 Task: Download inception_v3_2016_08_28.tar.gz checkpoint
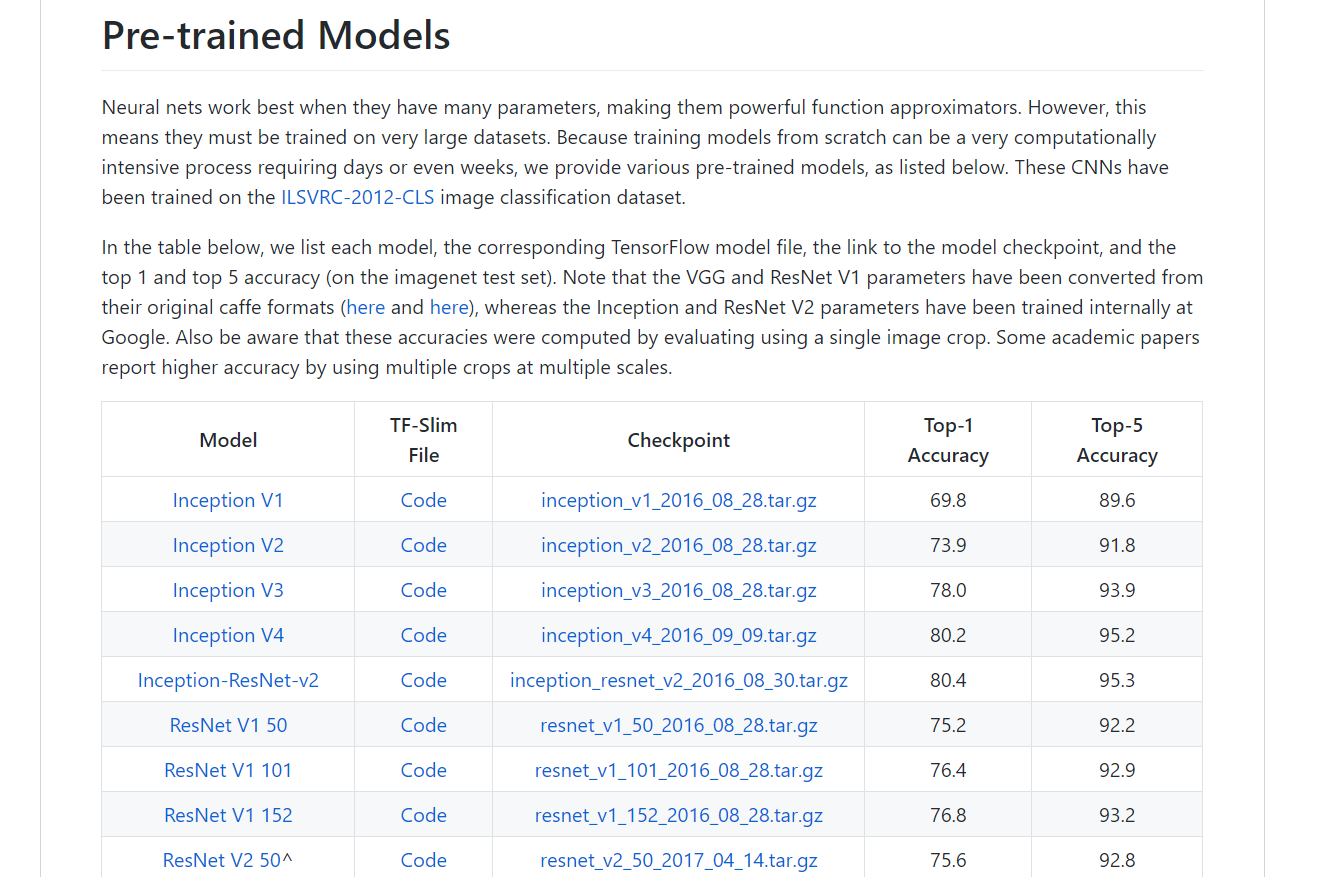(x=678, y=590)
